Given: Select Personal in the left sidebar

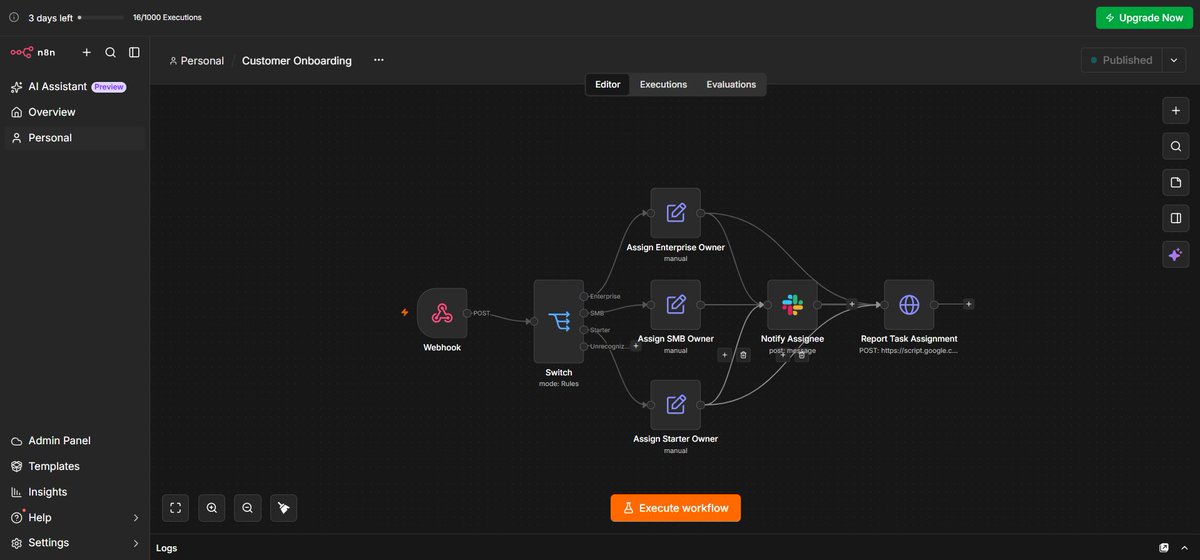Looking at the screenshot, I should pyautogui.click(x=75, y=138).
